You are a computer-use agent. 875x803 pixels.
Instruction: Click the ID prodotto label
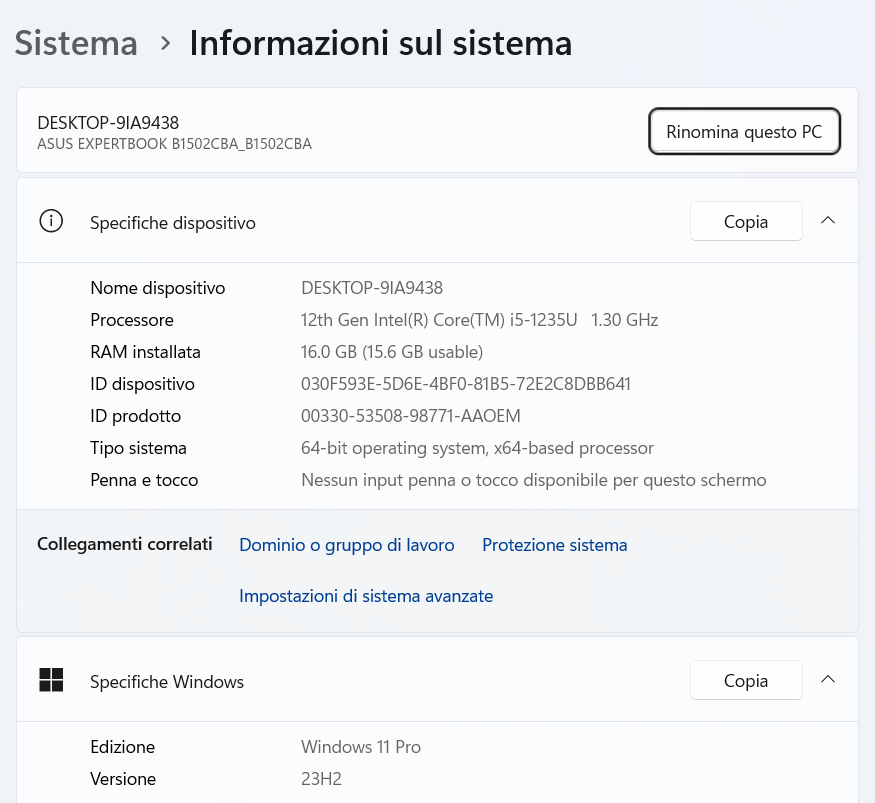[x=136, y=416]
